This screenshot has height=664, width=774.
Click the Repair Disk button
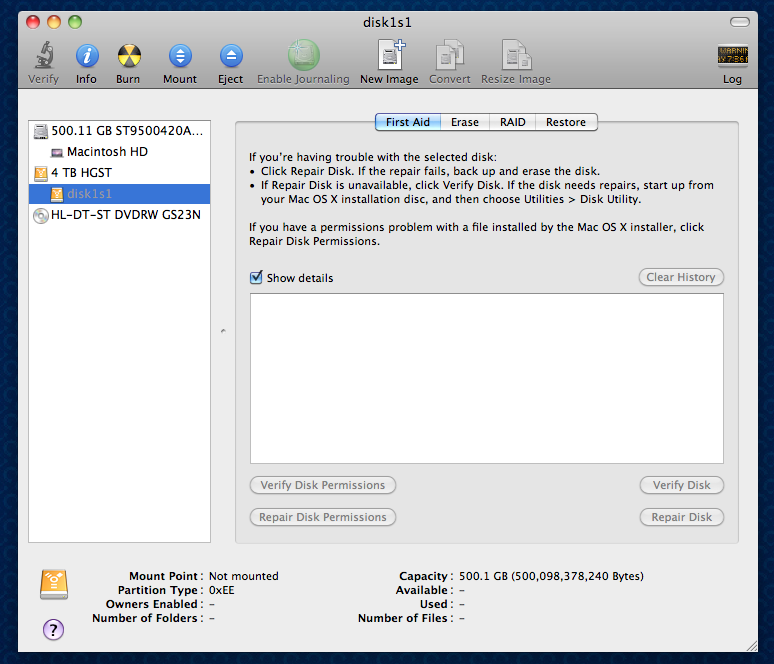point(682,517)
